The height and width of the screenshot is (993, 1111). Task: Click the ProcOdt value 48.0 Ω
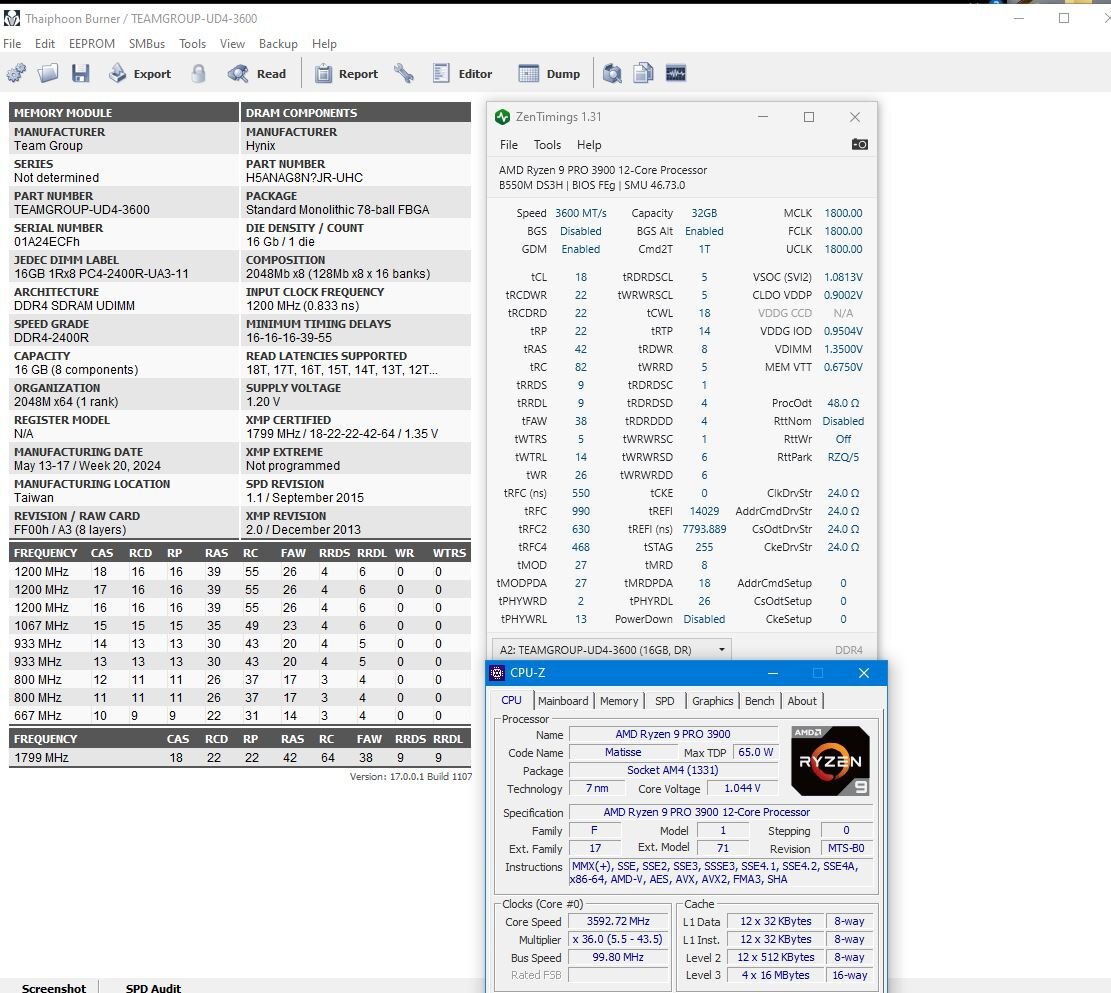tap(843, 403)
